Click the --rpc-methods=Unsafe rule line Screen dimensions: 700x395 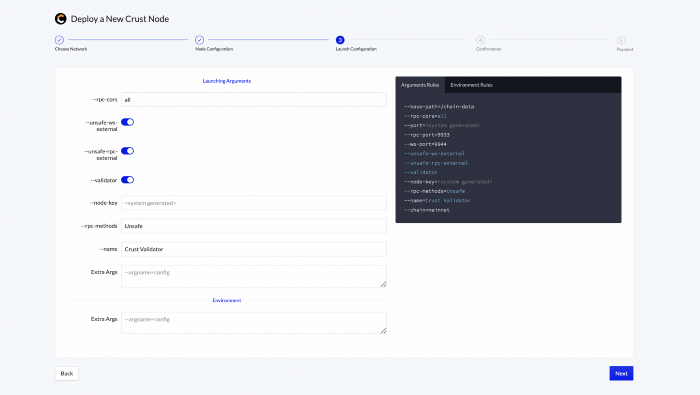[x=434, y=191]
